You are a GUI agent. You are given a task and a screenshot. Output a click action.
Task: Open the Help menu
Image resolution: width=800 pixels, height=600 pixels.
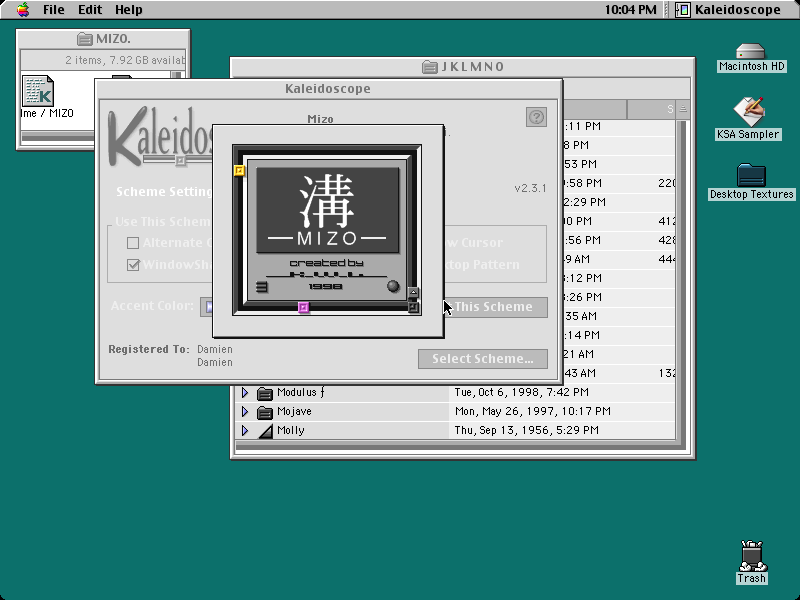129,10
